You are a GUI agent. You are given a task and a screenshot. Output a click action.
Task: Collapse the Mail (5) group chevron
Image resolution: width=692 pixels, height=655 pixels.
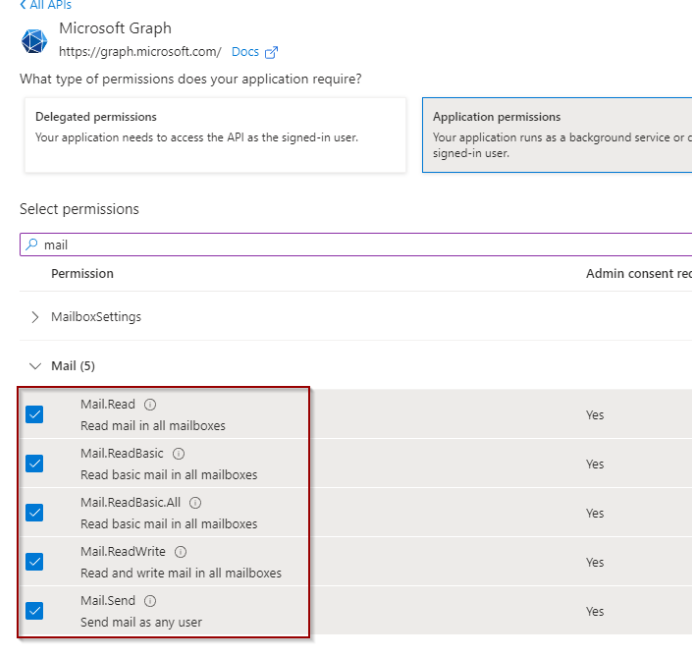click(x=35, y=366)
